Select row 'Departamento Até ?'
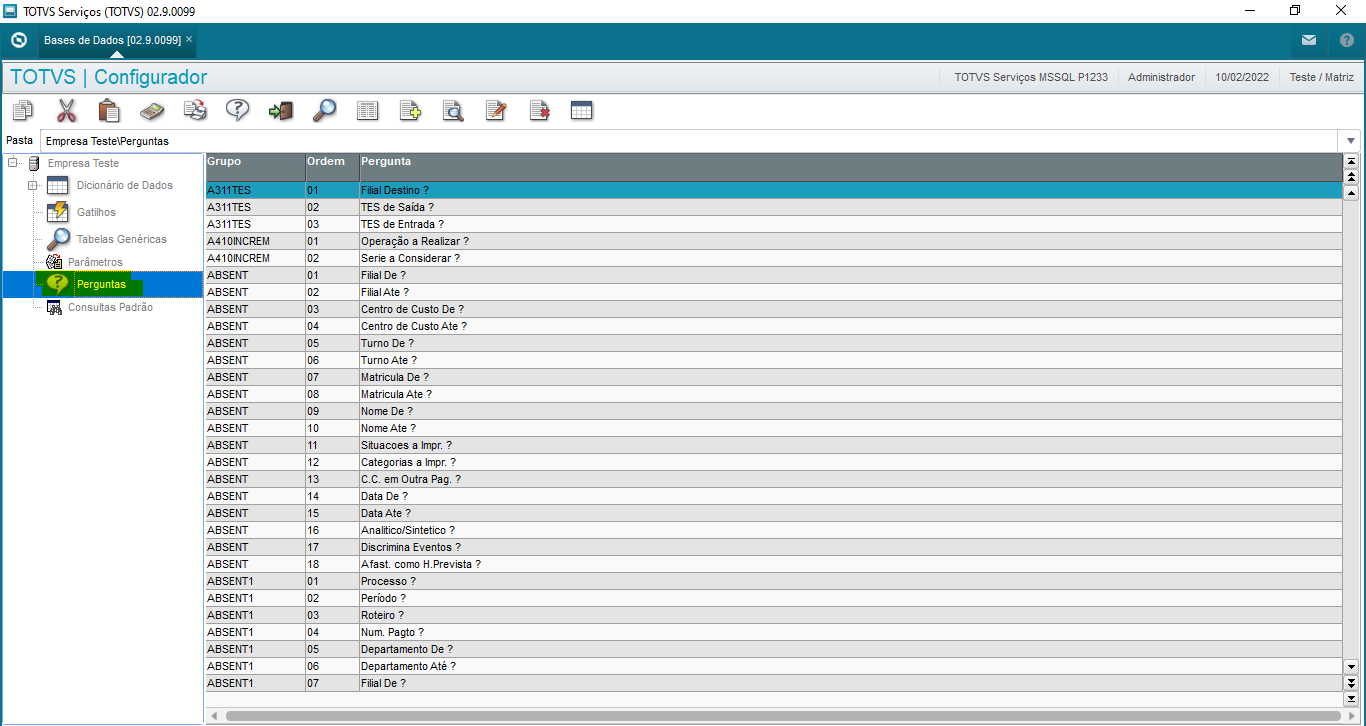1366x726 pixels. coord(773,666)
